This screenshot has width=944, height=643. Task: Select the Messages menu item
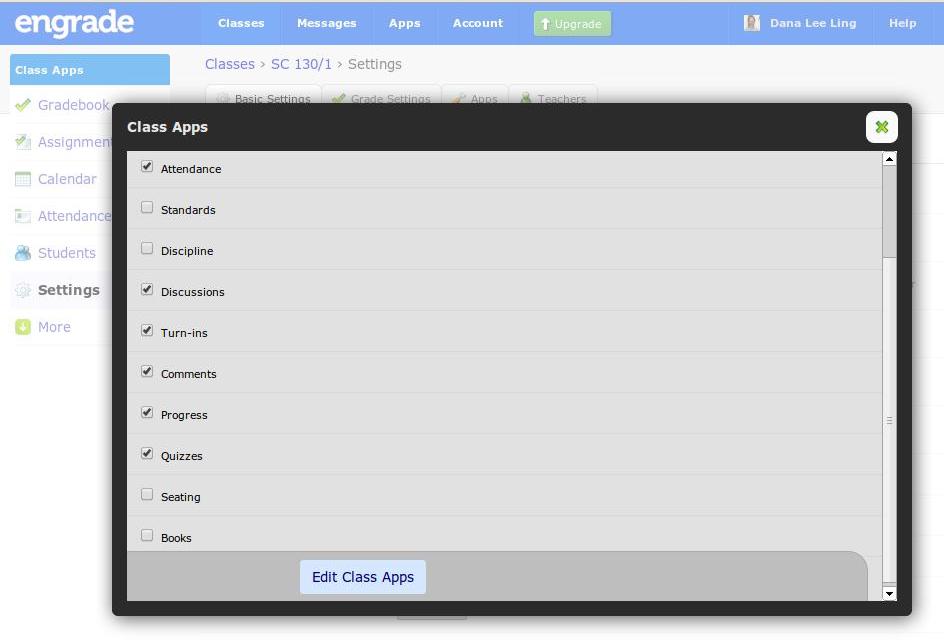pos(326,23)
